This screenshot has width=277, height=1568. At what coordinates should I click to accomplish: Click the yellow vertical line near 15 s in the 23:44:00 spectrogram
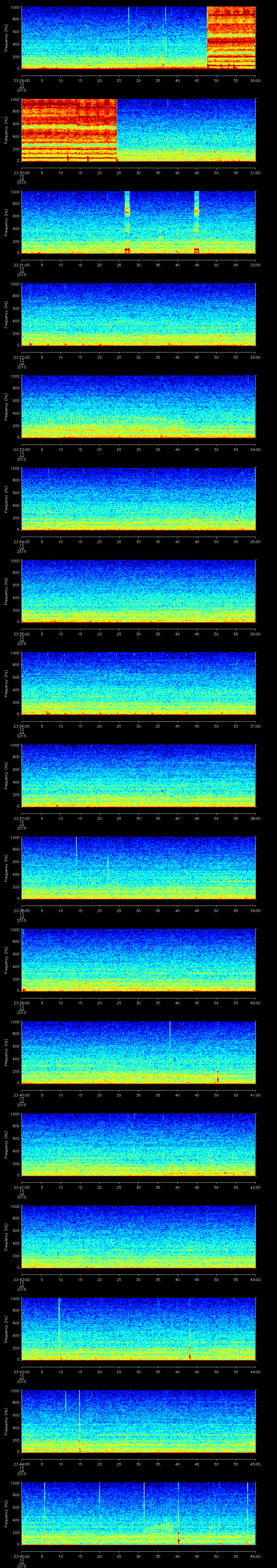[x=80, y=1422]
